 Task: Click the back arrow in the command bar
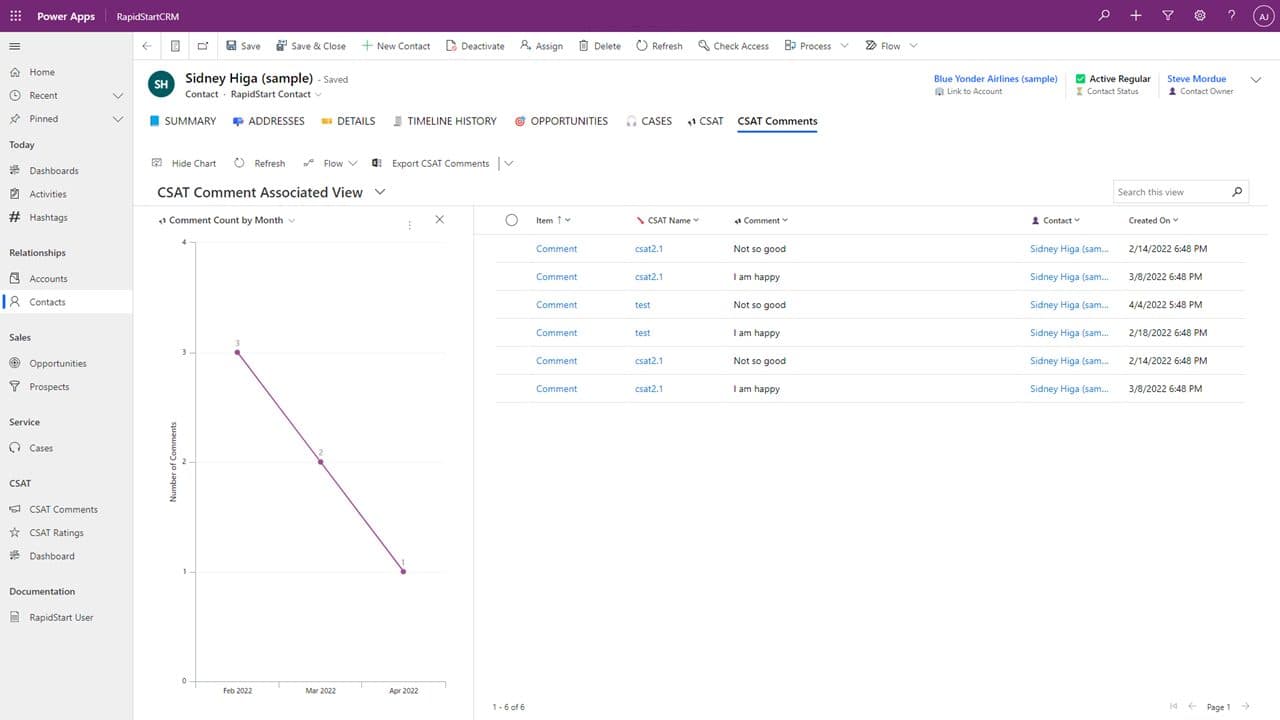147,46
